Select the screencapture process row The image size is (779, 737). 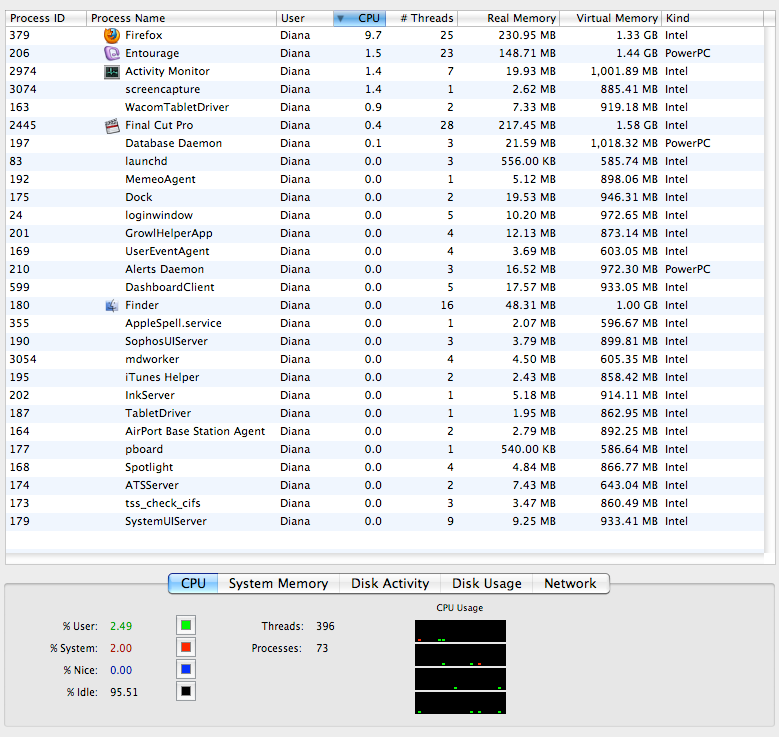tap(385, 89)
